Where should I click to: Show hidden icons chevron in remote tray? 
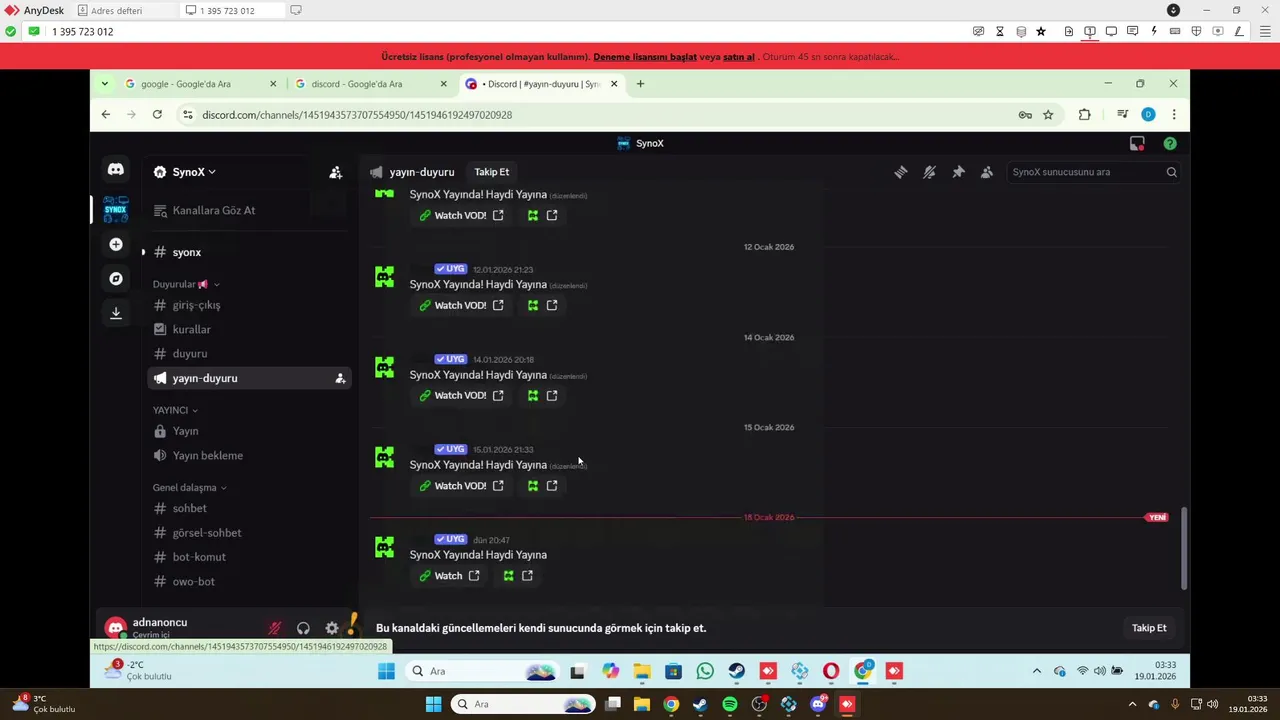coord(1036,671)
